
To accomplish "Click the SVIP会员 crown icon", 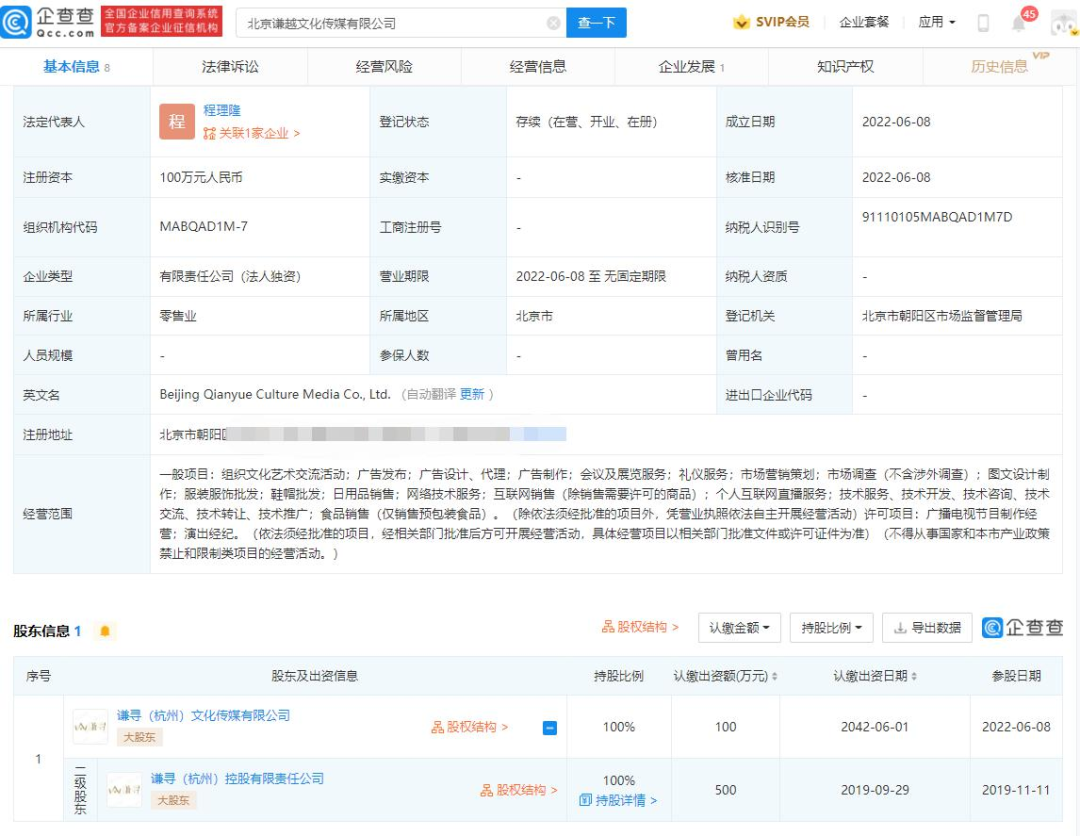I will (x=742, y=22).
